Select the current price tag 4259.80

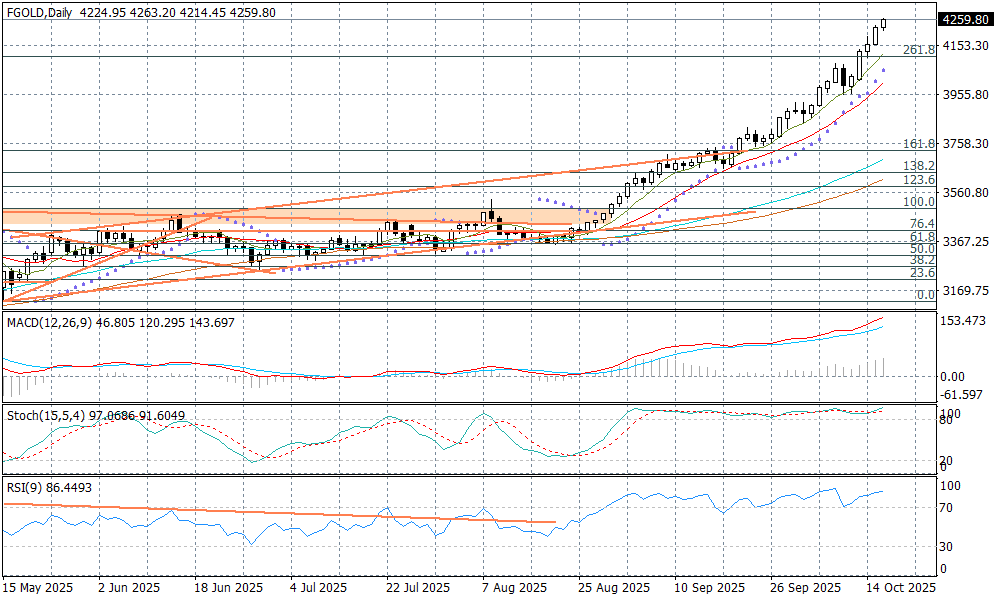coord(965,18)
